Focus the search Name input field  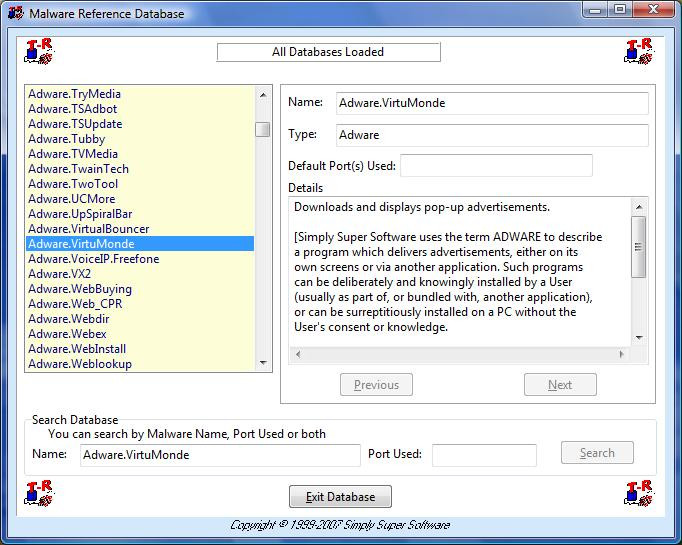tap(220, 455)
